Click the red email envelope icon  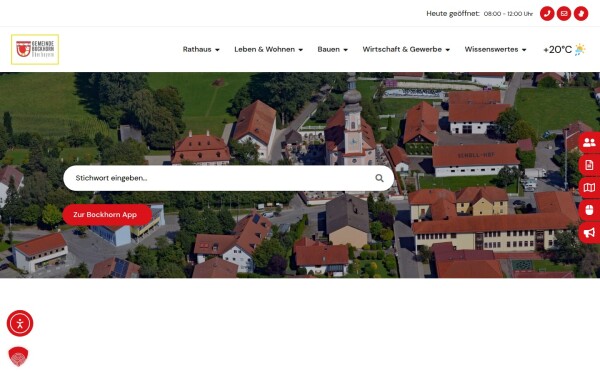click(564, 14)
